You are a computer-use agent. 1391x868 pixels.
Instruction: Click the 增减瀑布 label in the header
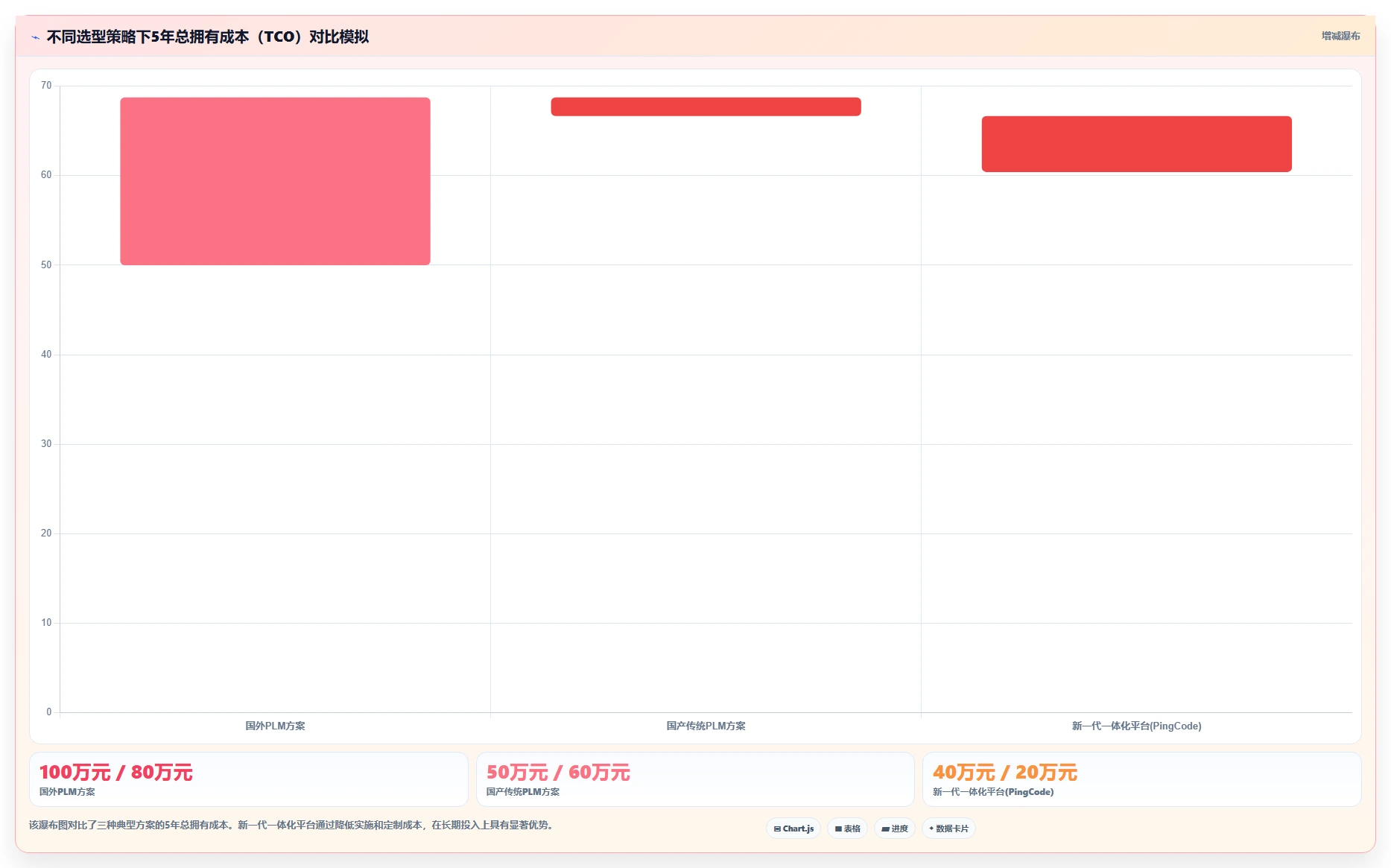[x=1340, y=36]
